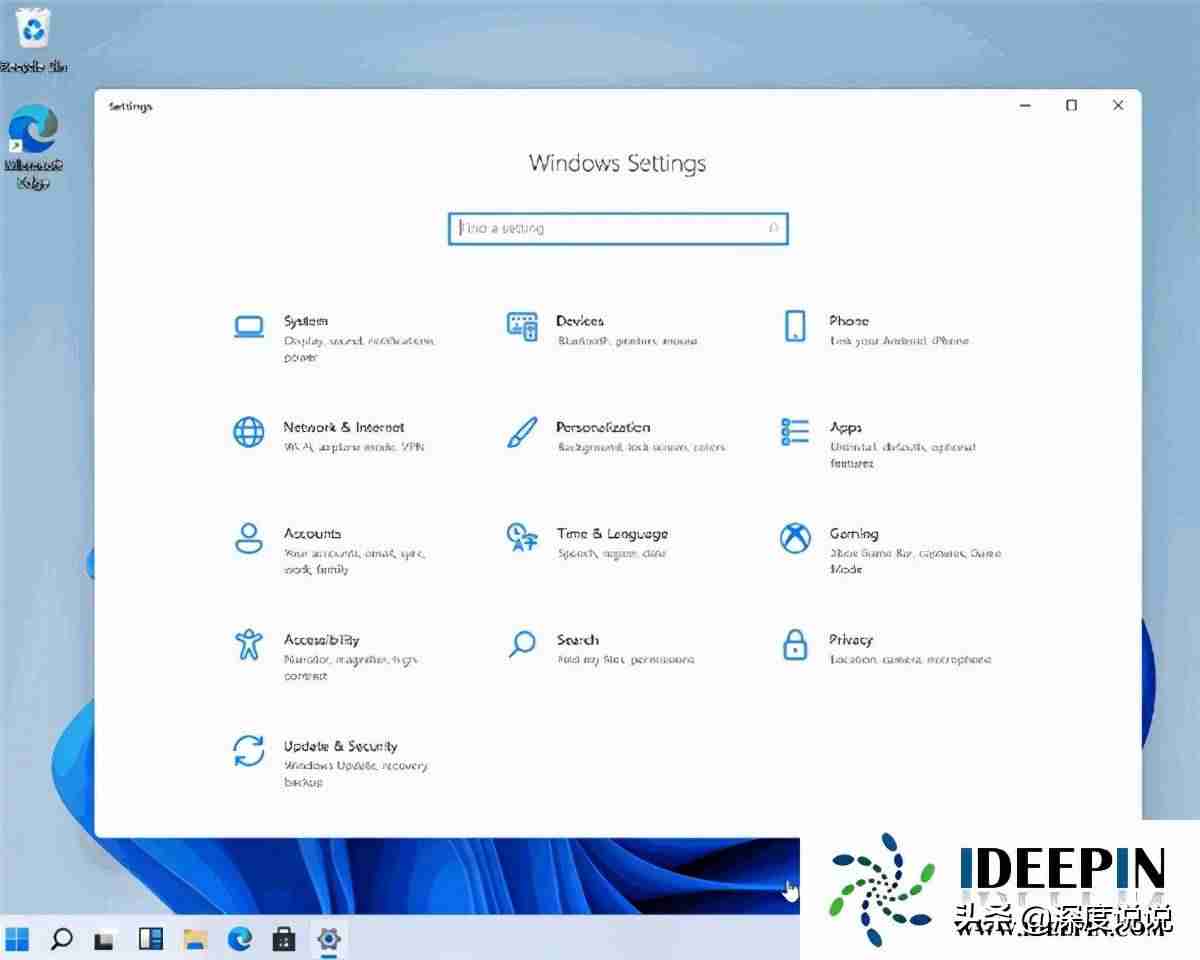
Task: Click the Windows Settings heading
Action: coord(617,163)
